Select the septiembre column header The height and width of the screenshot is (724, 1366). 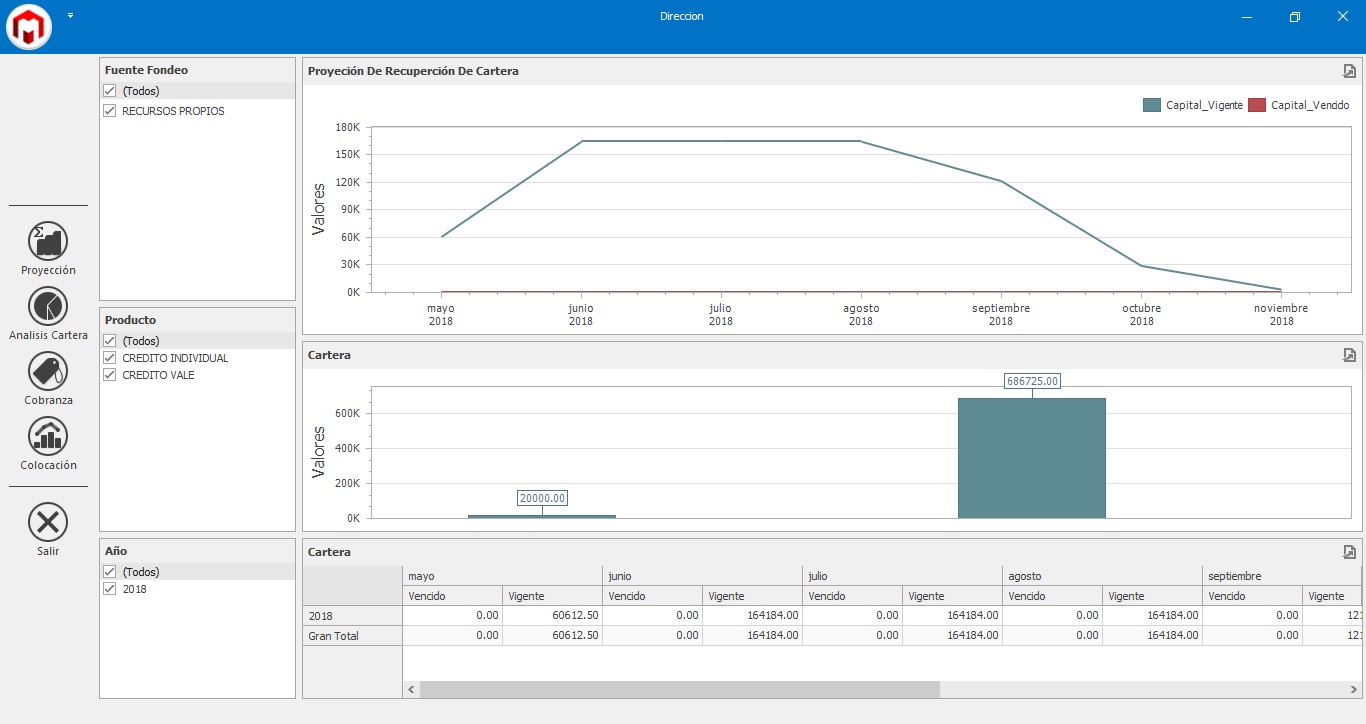tap(1281, 576)
